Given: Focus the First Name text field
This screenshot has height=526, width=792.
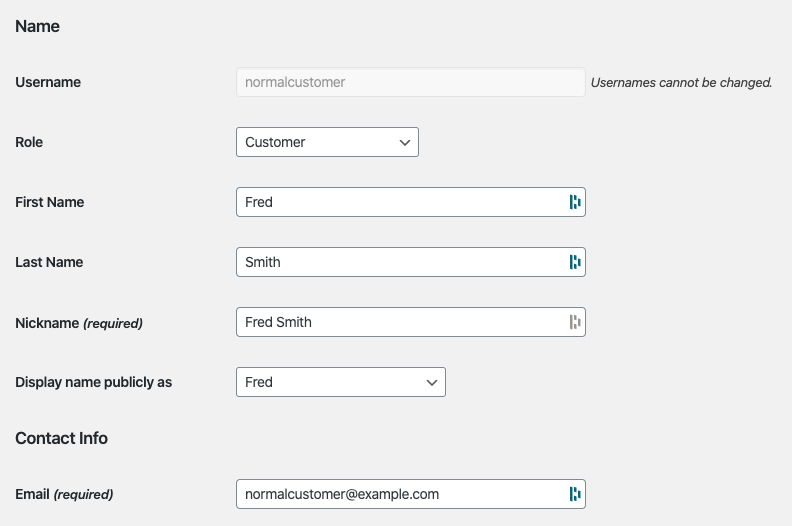Looking at the screenshot, I should (x=400, y=202).
